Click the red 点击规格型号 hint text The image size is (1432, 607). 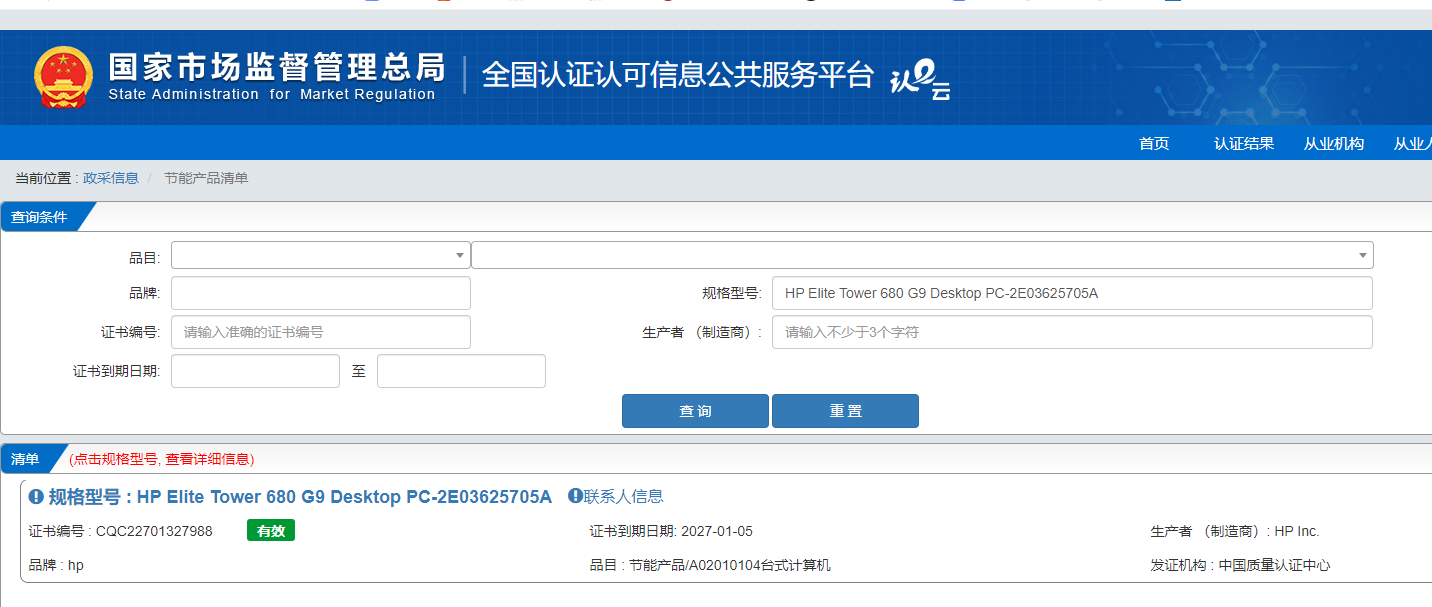(x=162, y=459)
